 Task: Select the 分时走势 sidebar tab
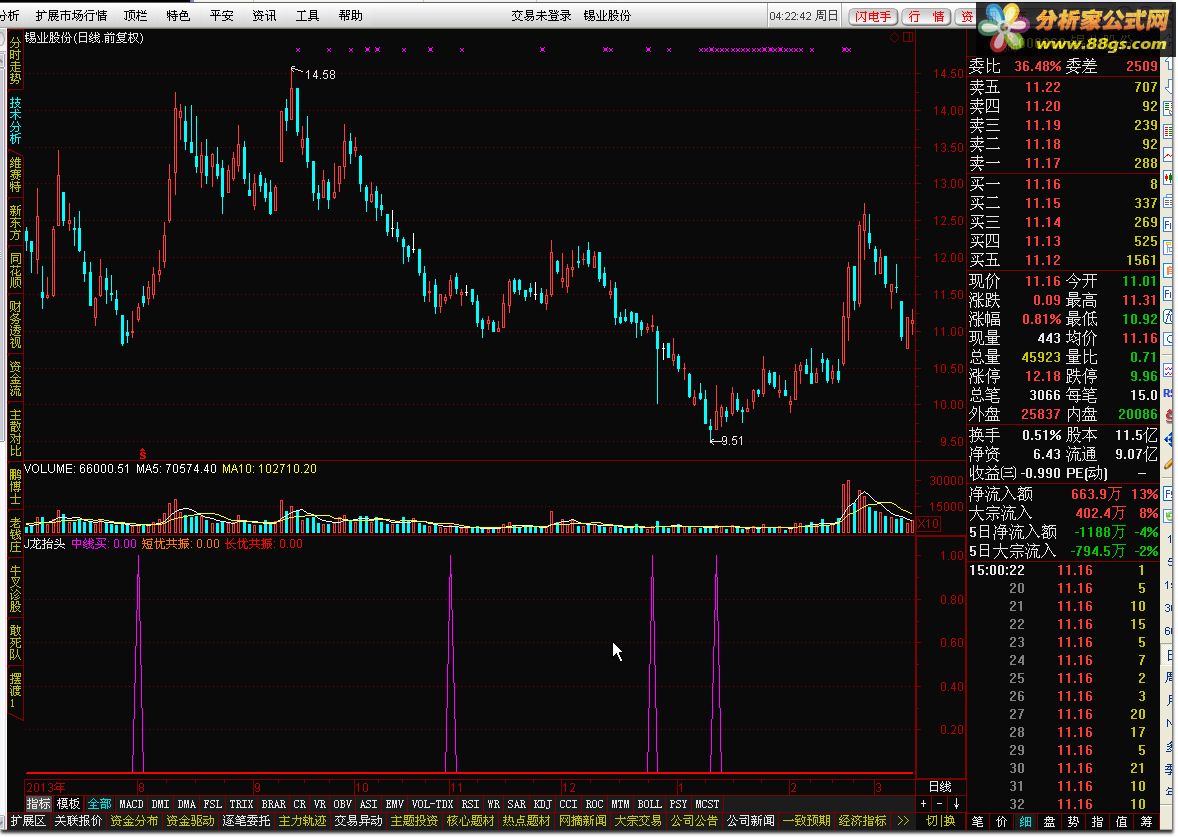15,61
